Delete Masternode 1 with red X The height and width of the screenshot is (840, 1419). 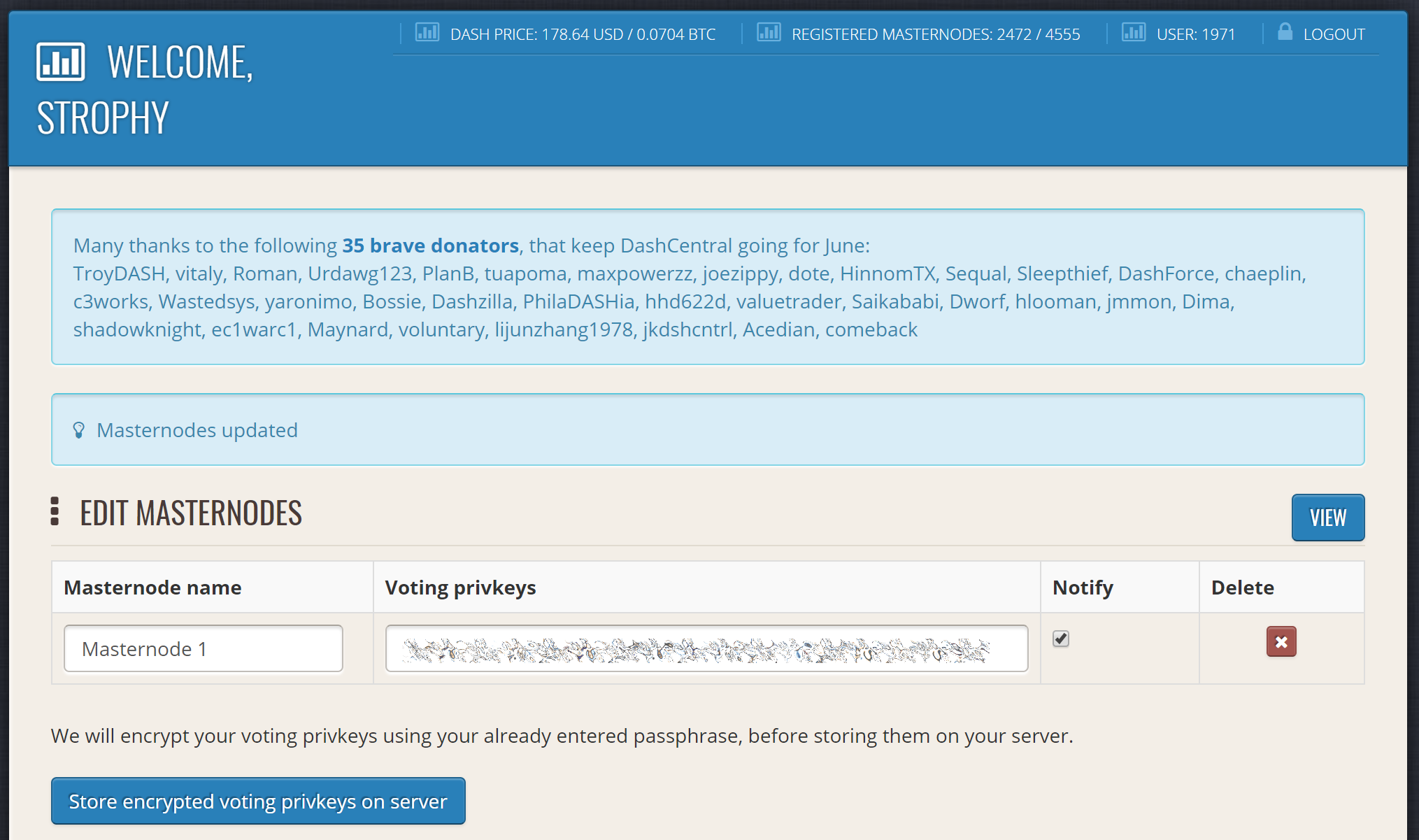click(x=1281, y=641)
